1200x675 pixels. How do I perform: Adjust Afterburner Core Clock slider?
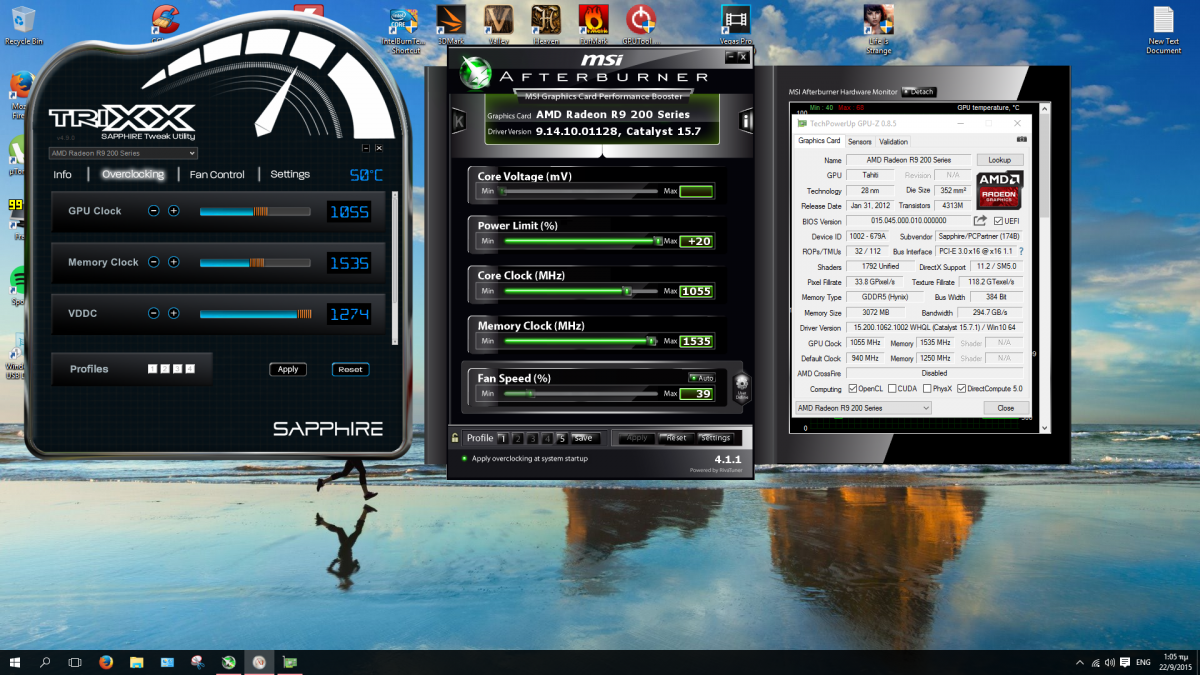pyautogui.click(x=581, y=291)
